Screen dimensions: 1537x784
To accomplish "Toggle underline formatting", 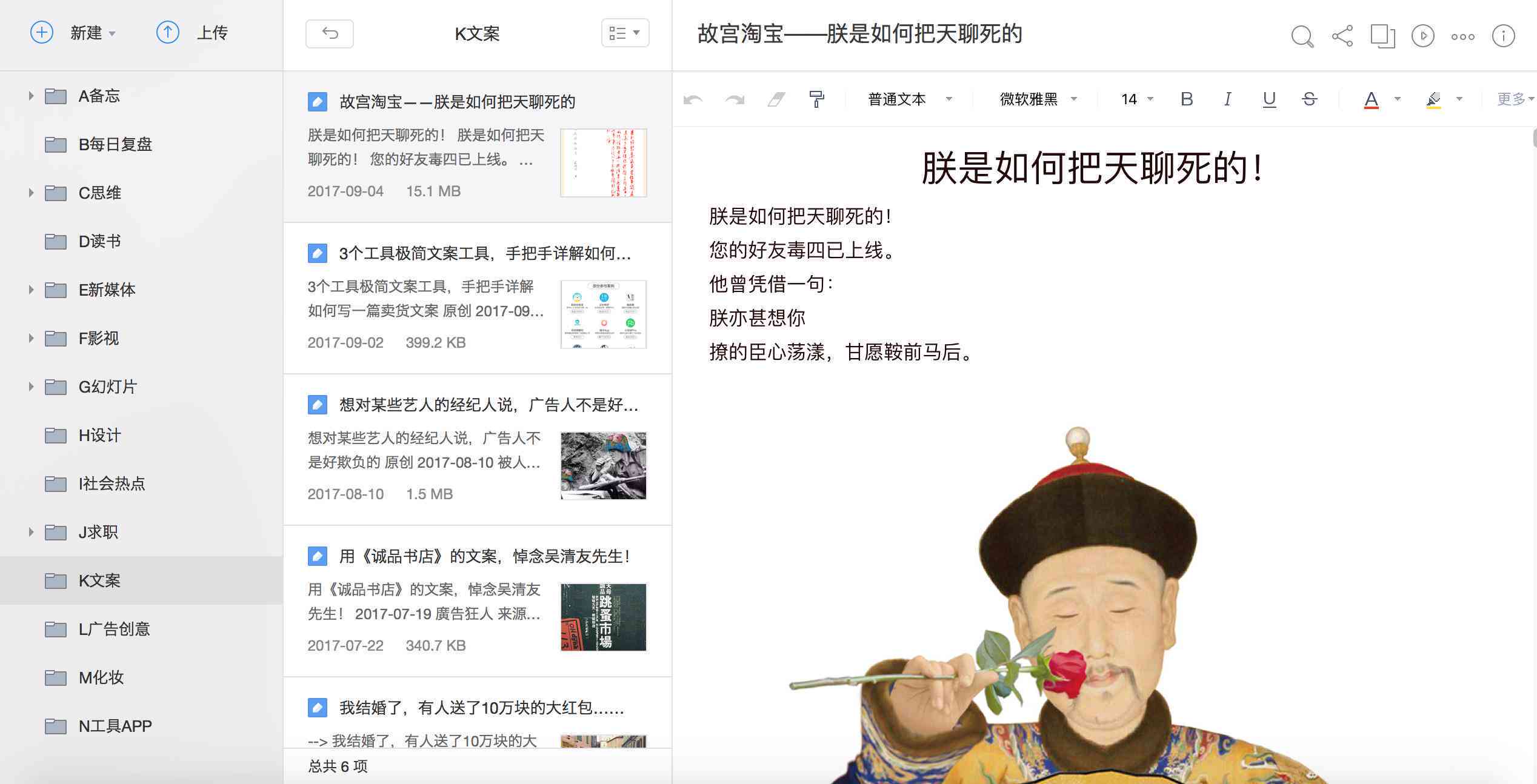I will click(x=1269, y=99).
